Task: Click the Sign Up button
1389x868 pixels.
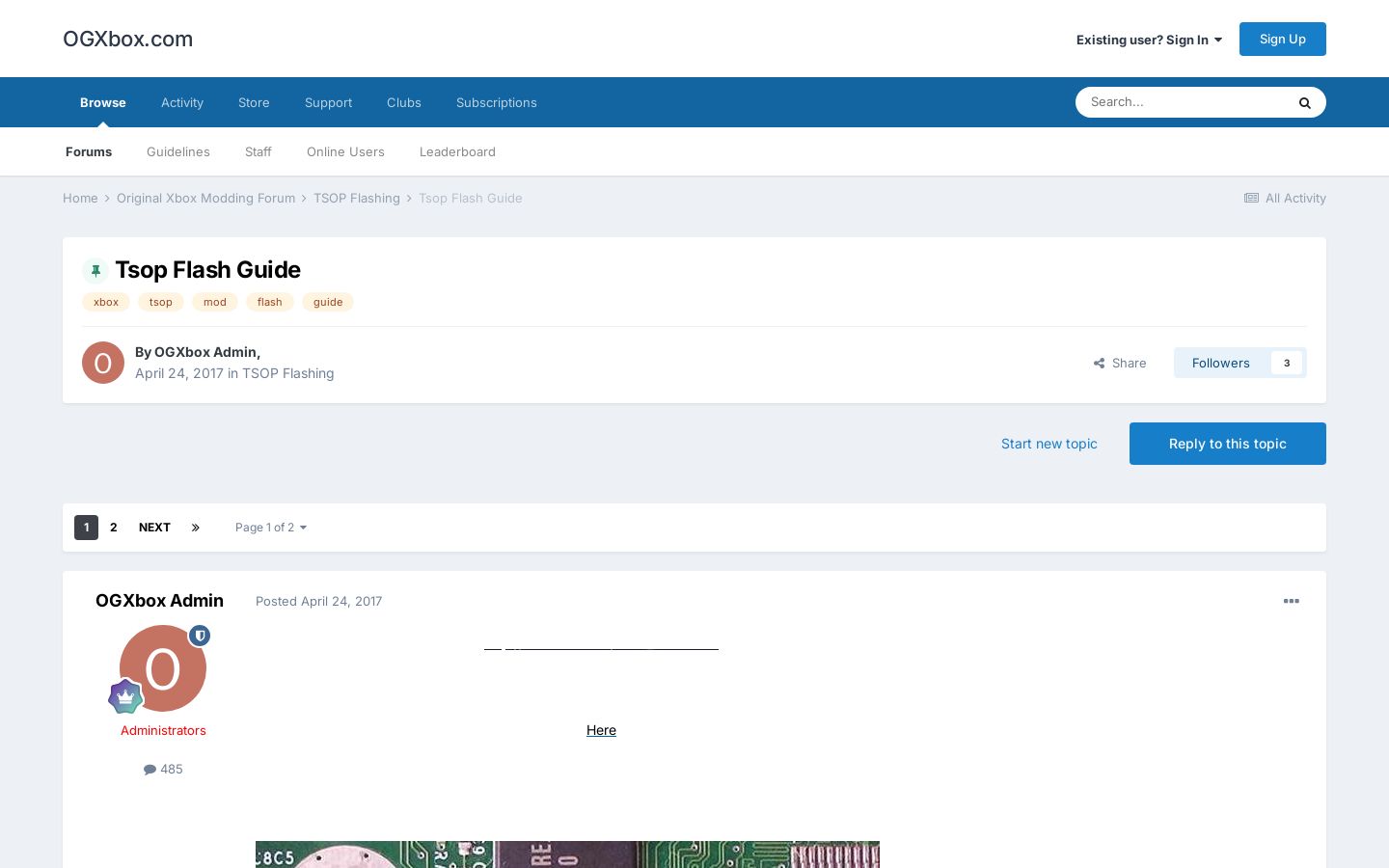Action: click(x=1283, y=40)
